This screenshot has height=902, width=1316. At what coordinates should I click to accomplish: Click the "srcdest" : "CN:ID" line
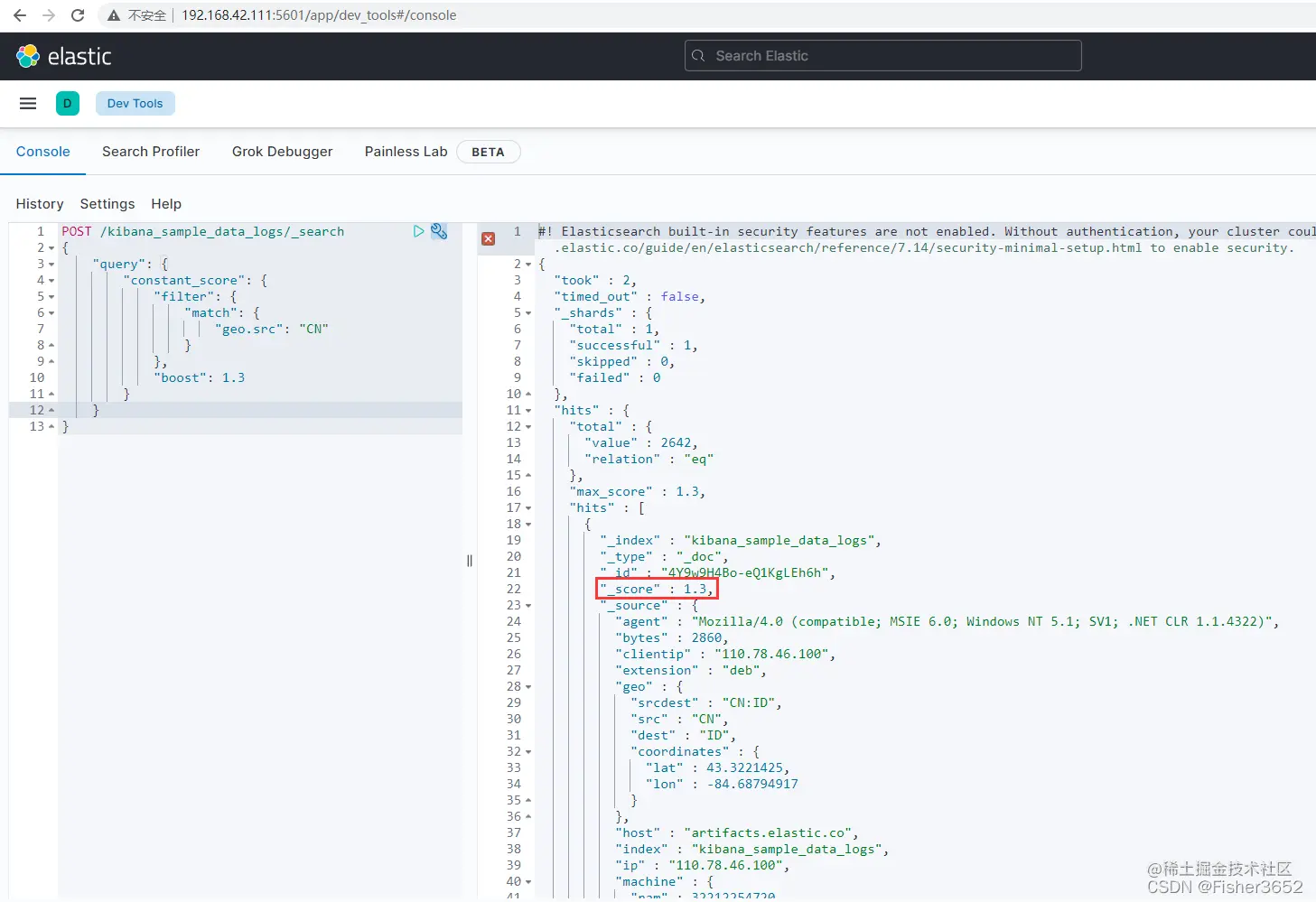(x=706, y=702)
